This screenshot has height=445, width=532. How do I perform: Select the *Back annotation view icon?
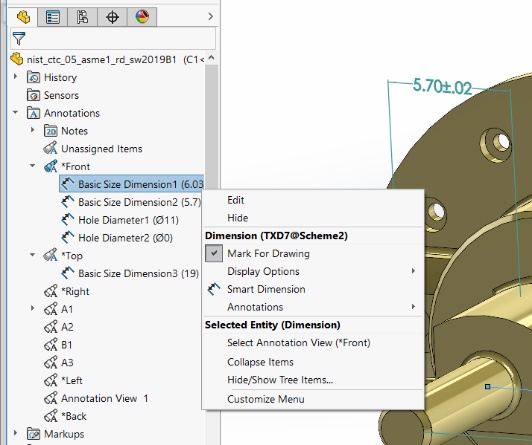(x=51, y=416)
